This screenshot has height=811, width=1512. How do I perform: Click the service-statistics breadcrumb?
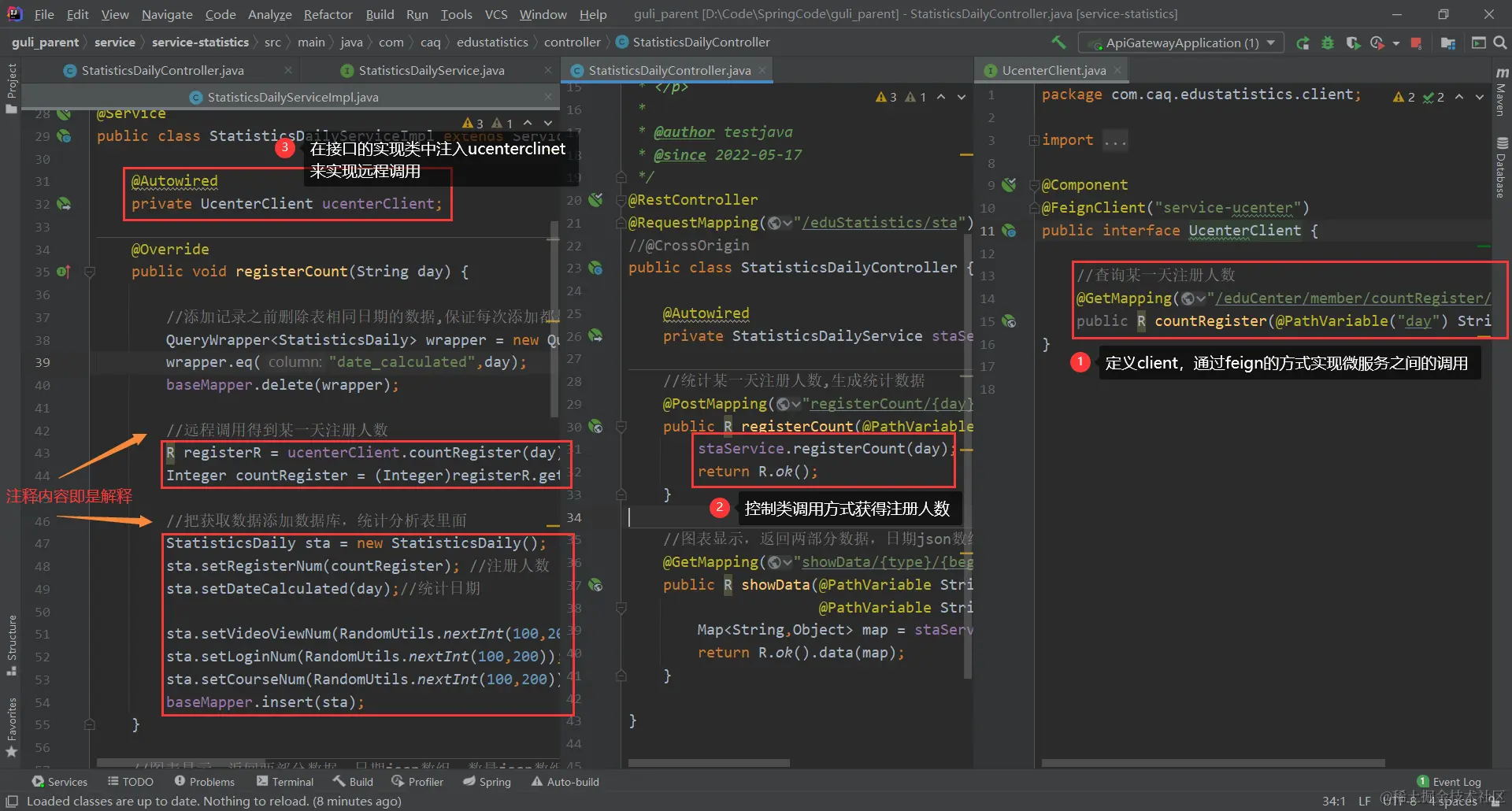(x=200, y=43)
